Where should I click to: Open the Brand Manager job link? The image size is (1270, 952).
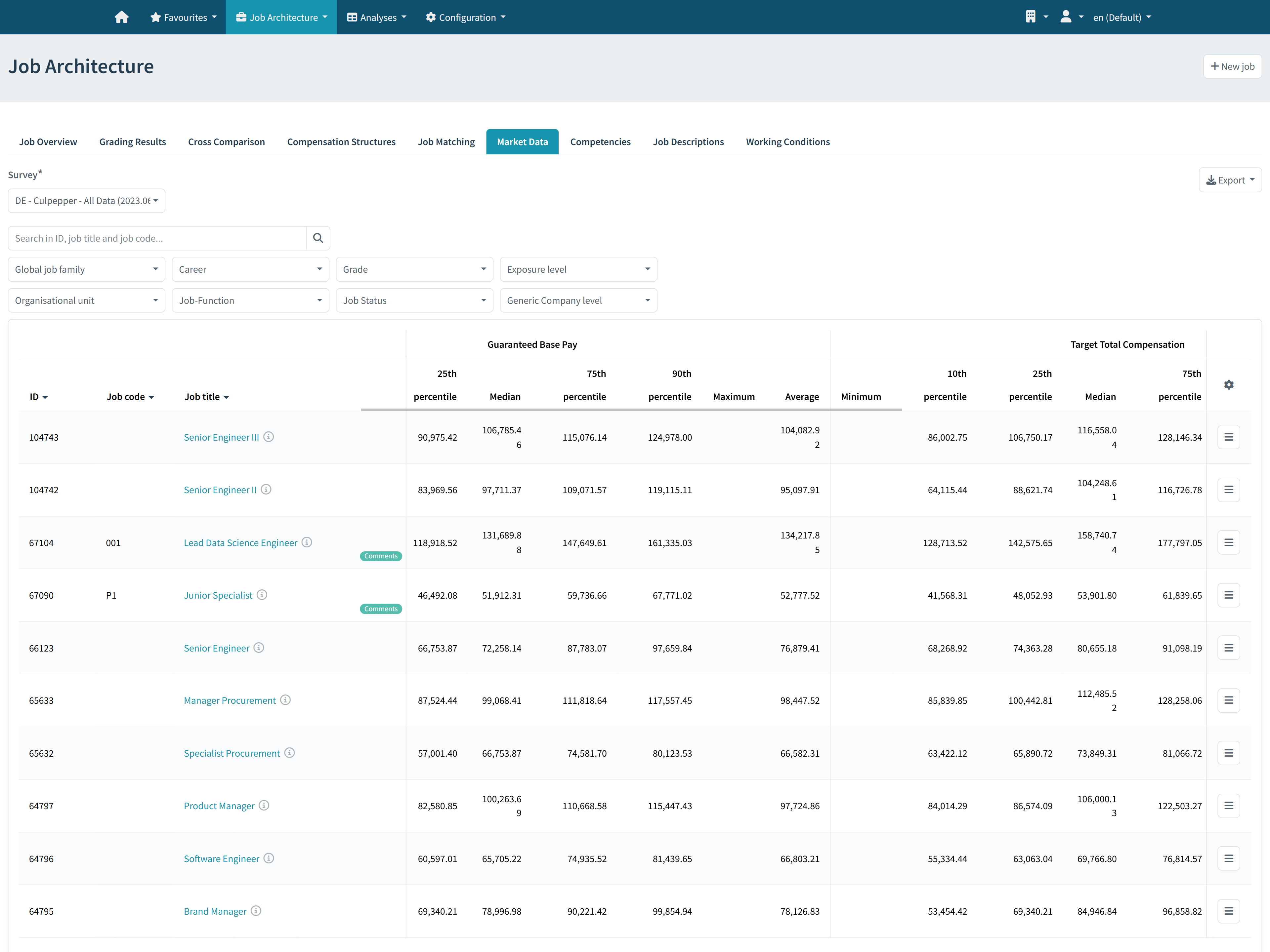(x=215, y=912)
